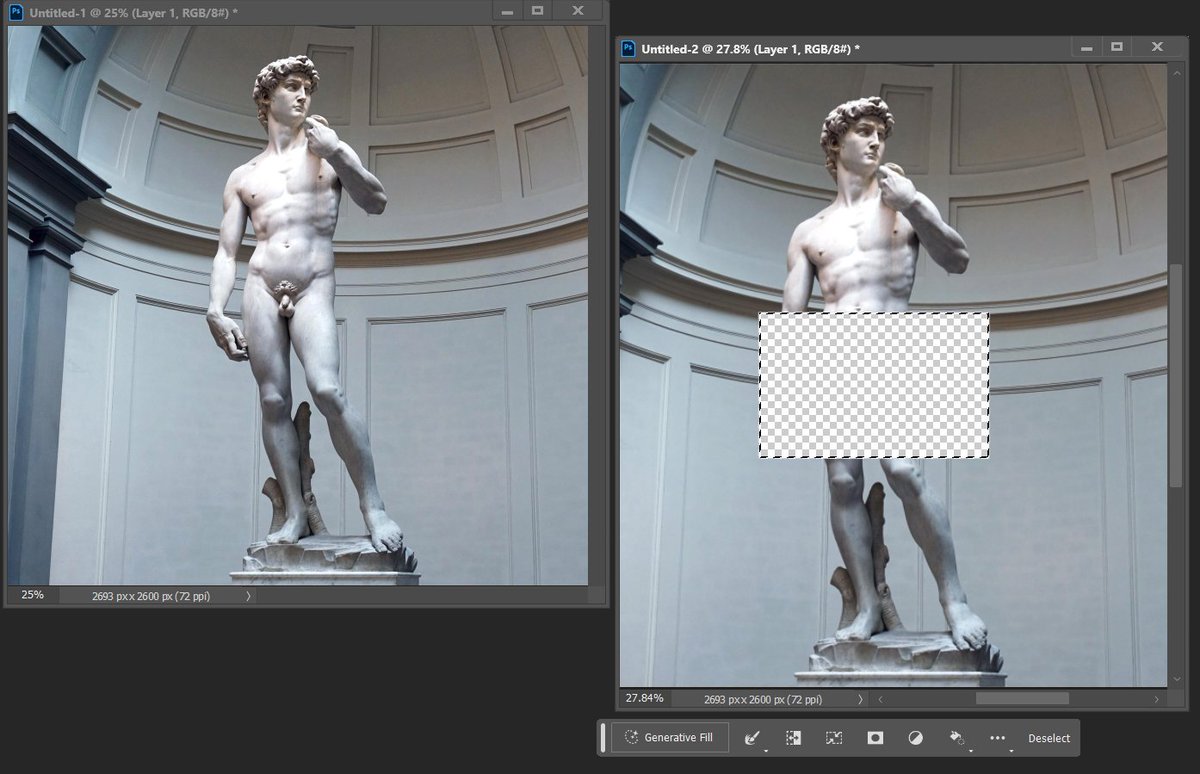Click the Transform Selection icon
The height and width of the screenshot is (774, 1200).
click(x=834, y=738)
